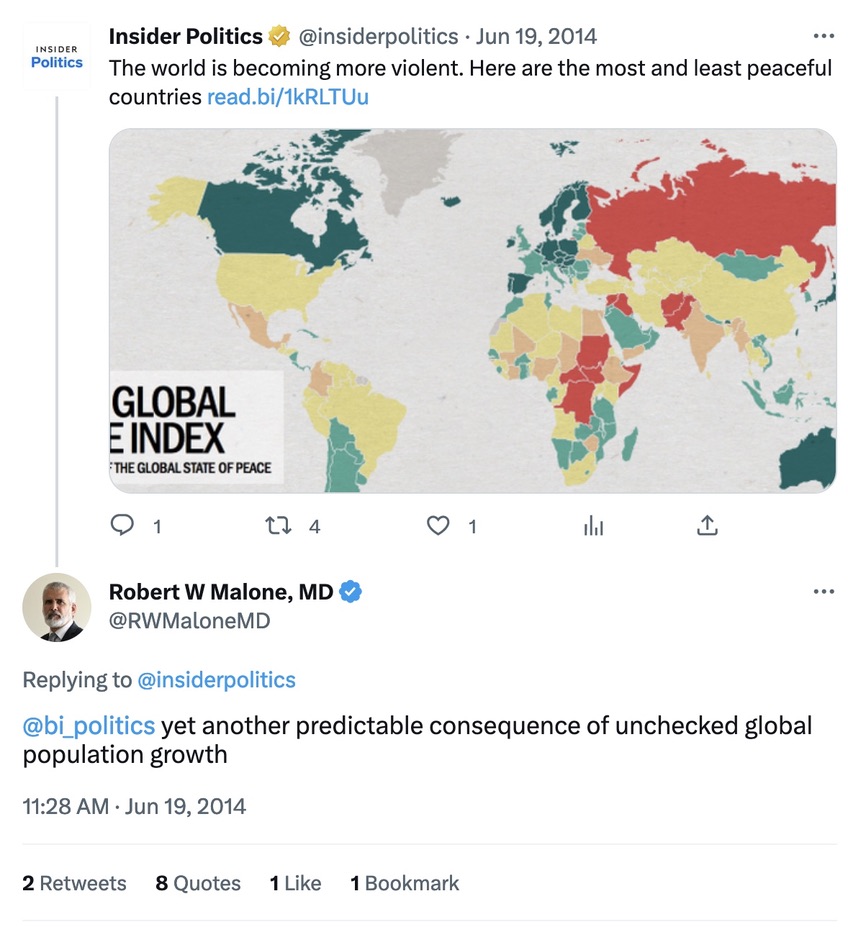Click the gold verified badge beside Insider Politics
848x927 pixels.
tap(279, 37)
